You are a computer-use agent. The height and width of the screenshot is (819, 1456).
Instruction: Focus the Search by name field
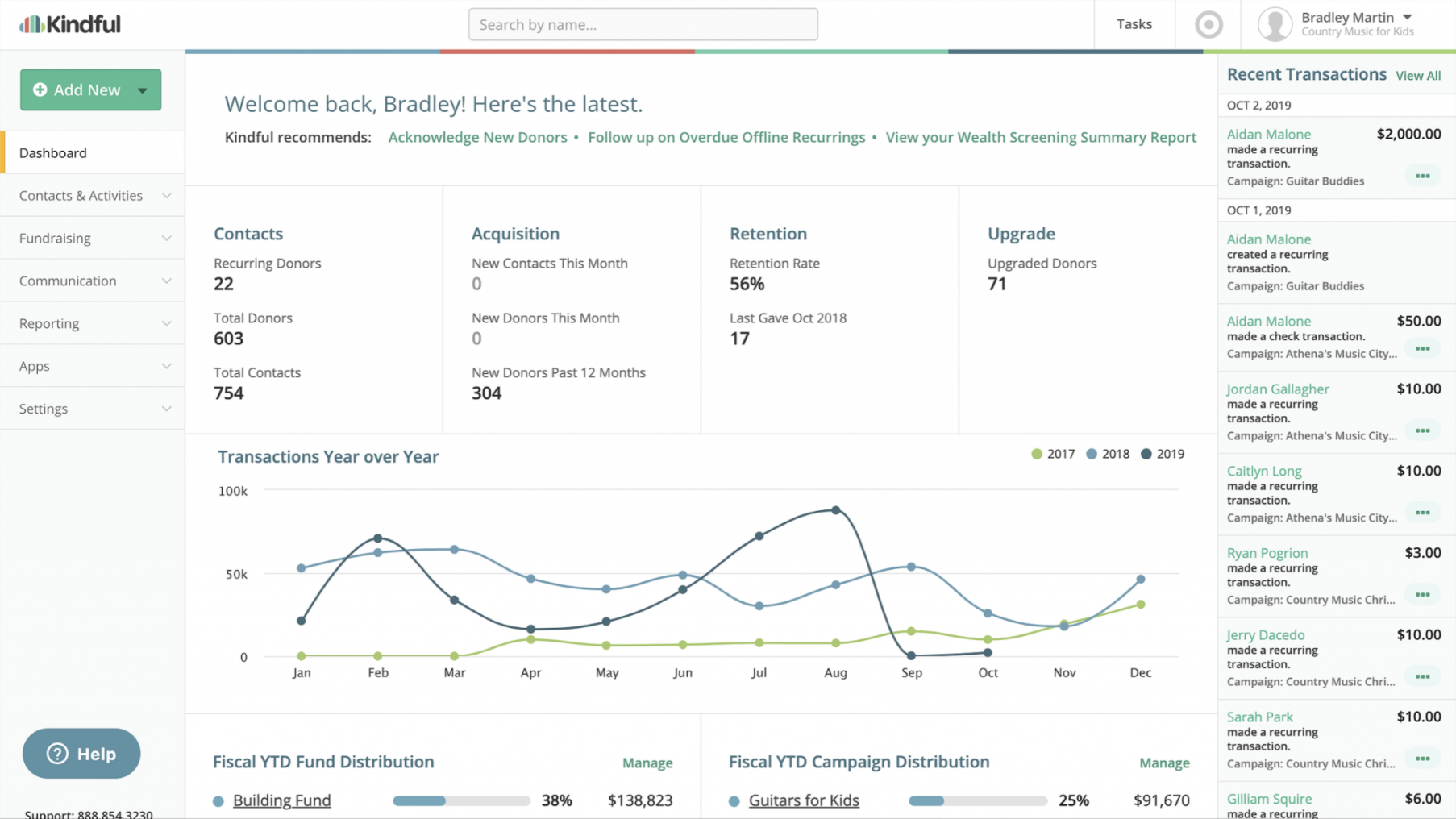pos(643,24)
